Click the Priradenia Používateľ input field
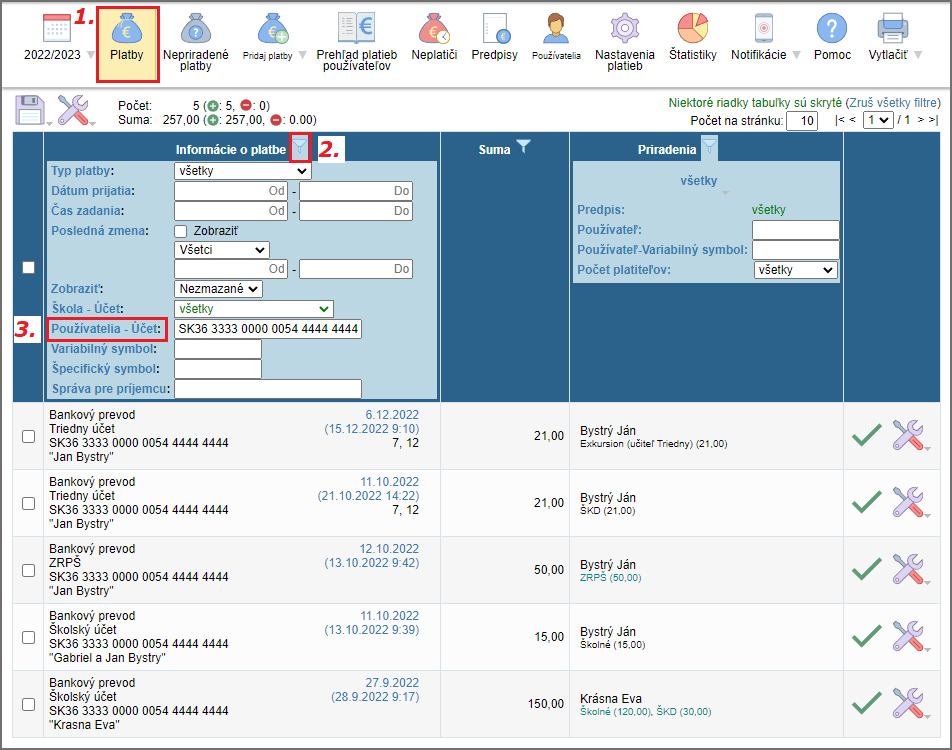The width and height of the screenshot is (952, 750). click(795, 230)
